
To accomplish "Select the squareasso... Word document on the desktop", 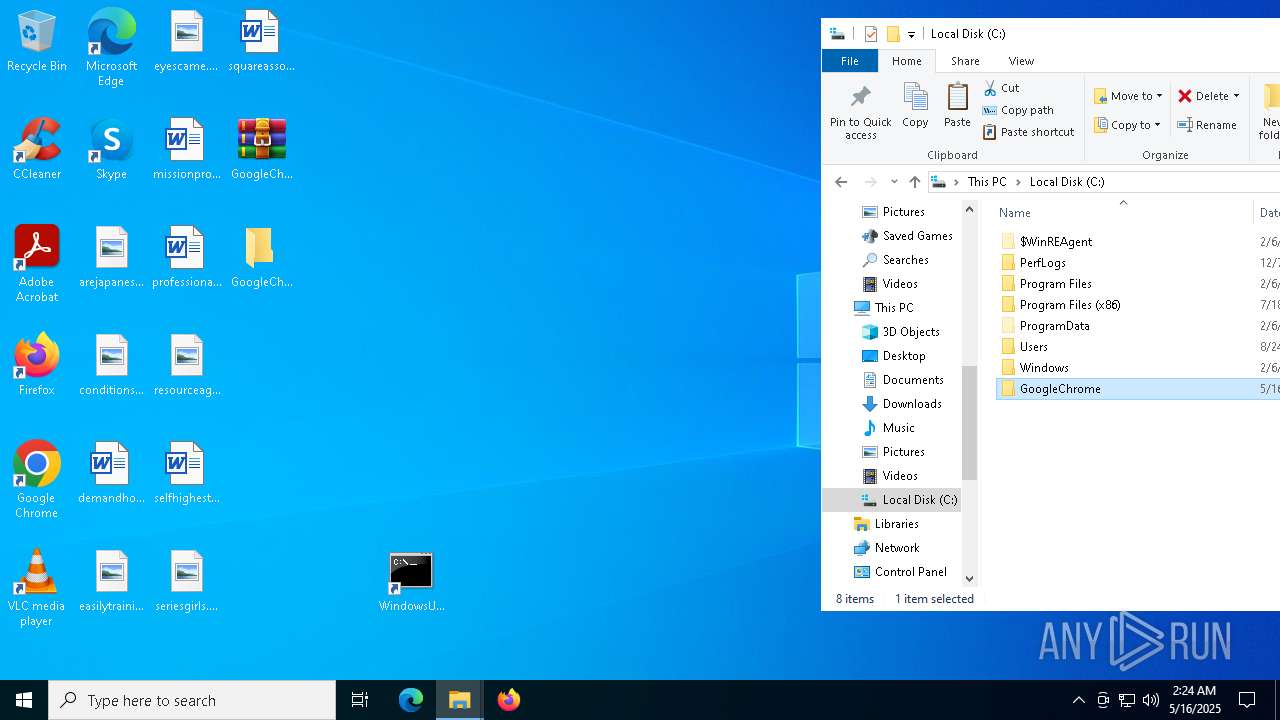I will [x=262, y=42].
